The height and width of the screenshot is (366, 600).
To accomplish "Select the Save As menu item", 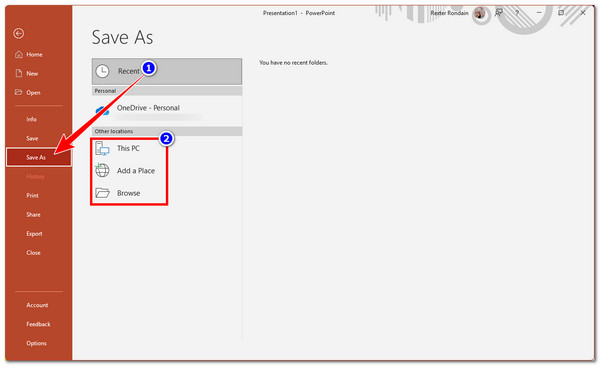I will tap(39, 157).
